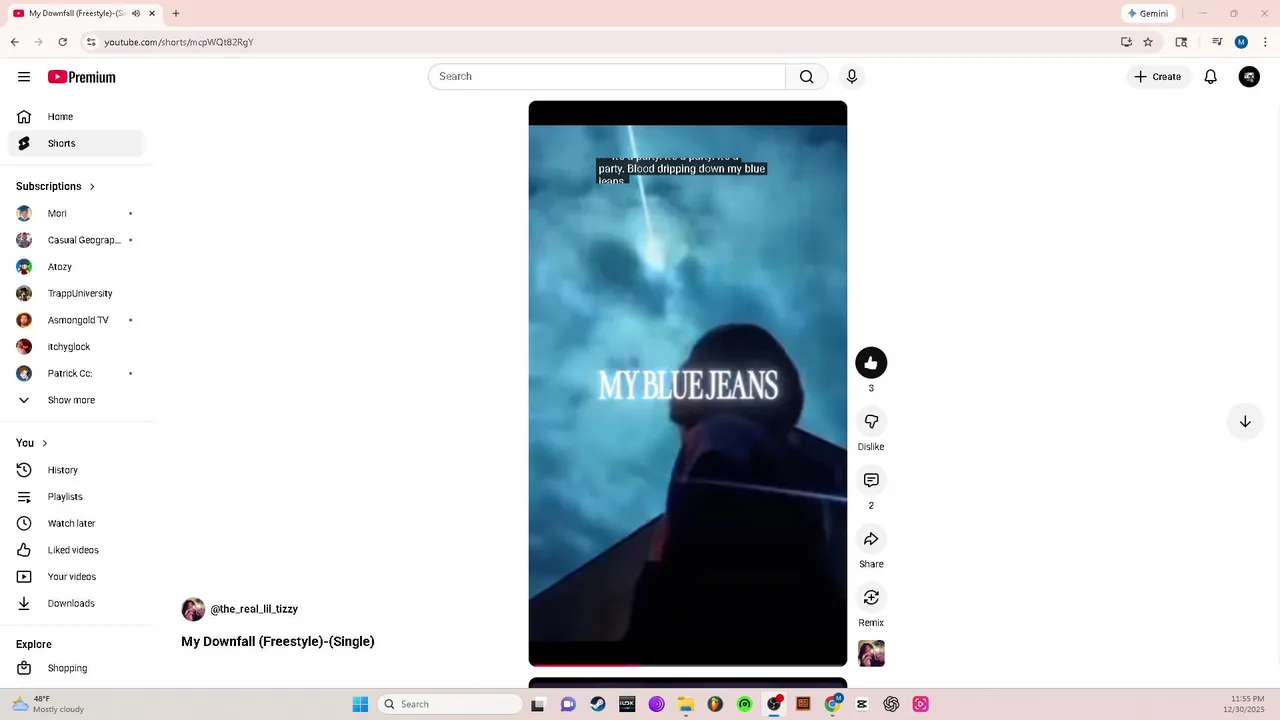The width and height of the screenshot is (1280, 720).
Task: Expand the You section
Action: [x=32, y=443]
